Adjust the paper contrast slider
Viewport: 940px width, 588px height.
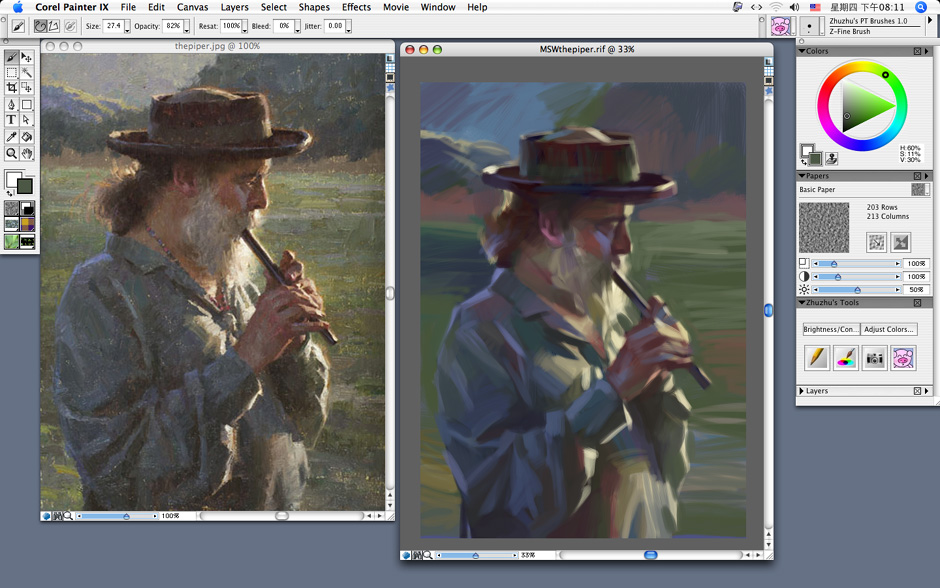point(857,277)
